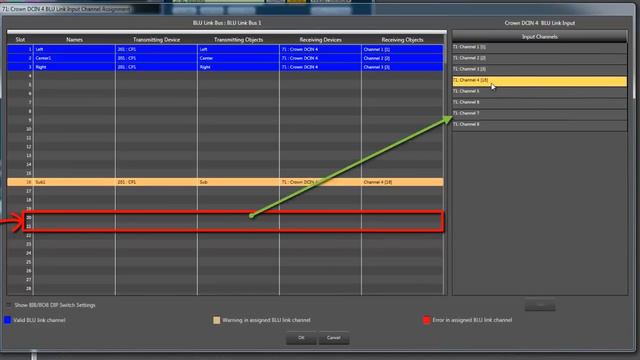Click Channel 4 [16] receiving object cell

(402, 182)
